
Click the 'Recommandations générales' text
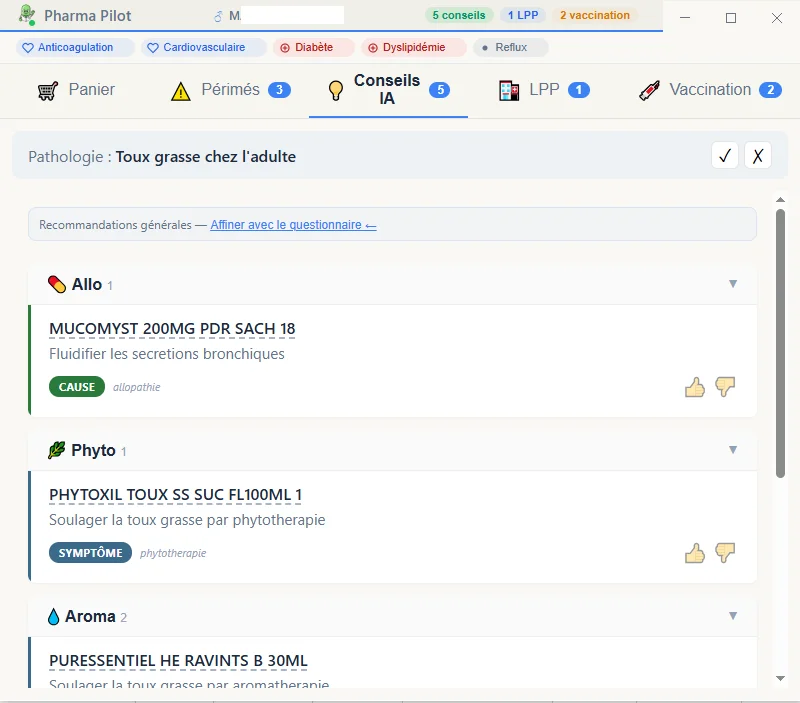[x=115, y=225]
